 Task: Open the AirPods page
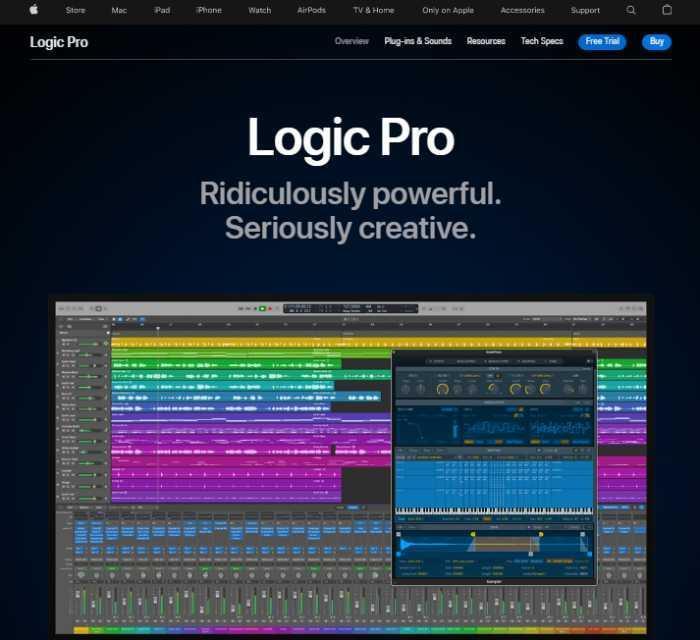[311, 10]
